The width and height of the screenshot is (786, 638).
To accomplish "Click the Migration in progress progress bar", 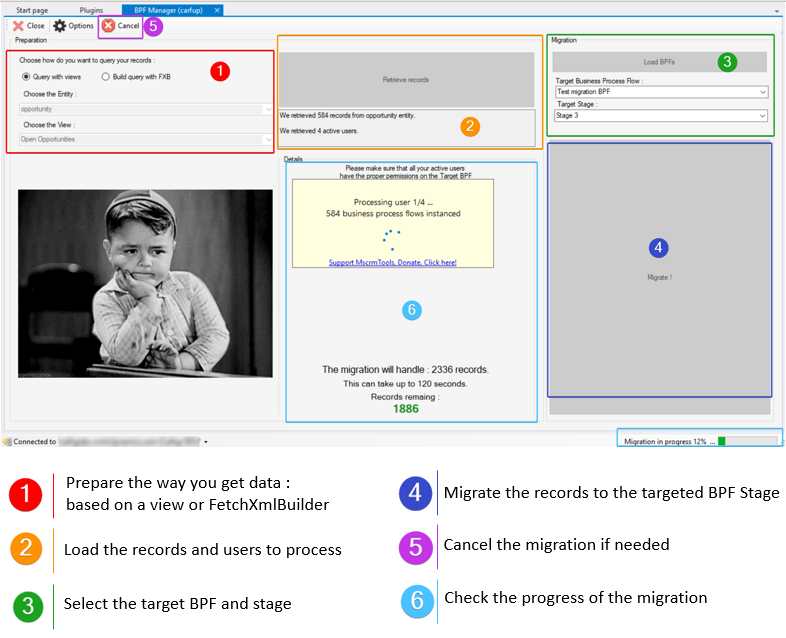I will tap(747, 441).
